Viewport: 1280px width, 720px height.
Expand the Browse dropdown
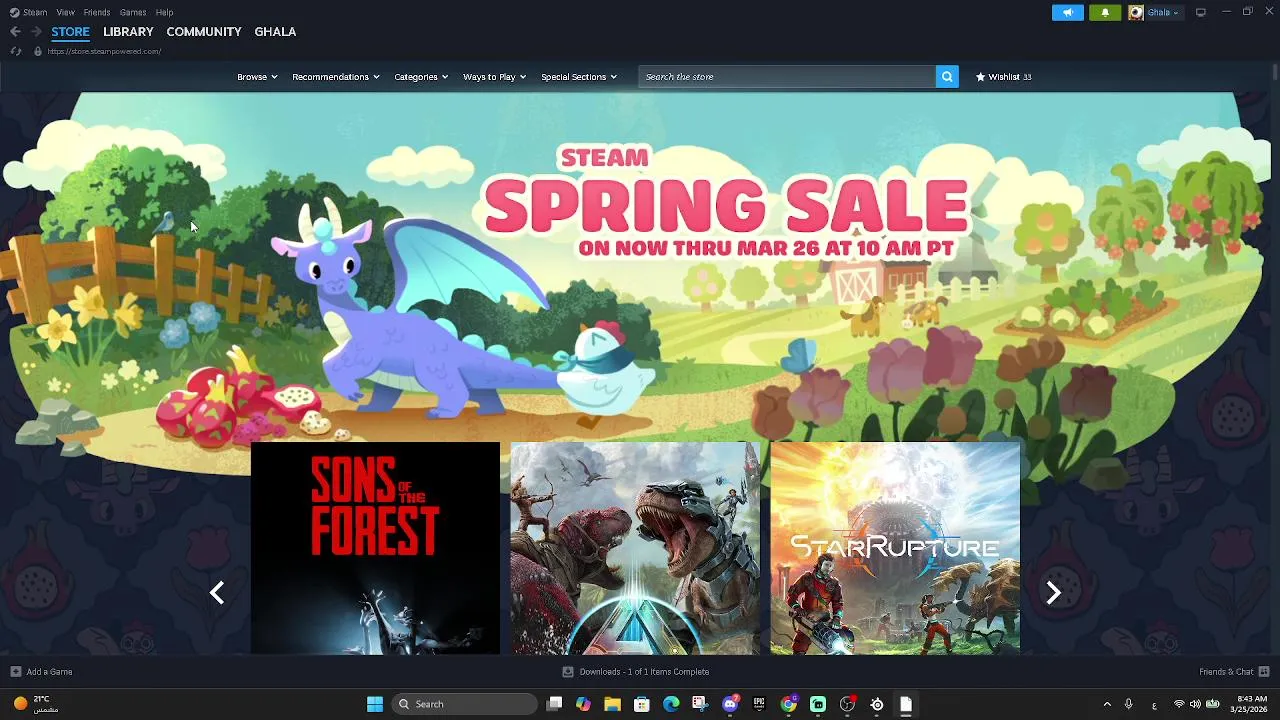coord(257,77)
